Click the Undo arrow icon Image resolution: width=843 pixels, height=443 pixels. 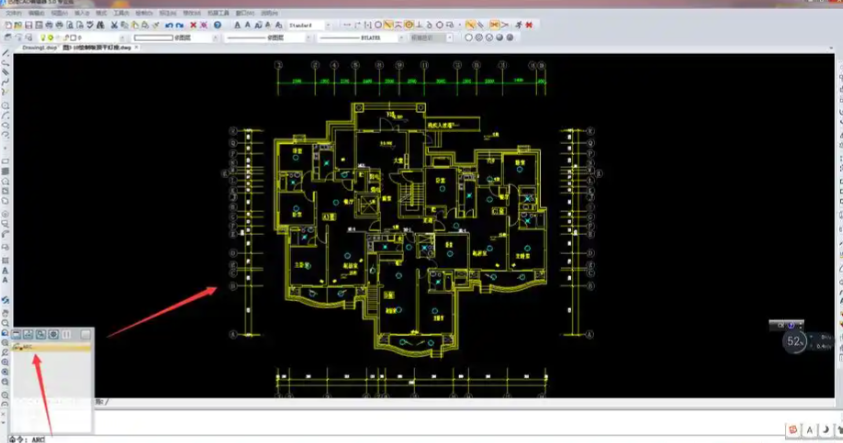[169, 25]
